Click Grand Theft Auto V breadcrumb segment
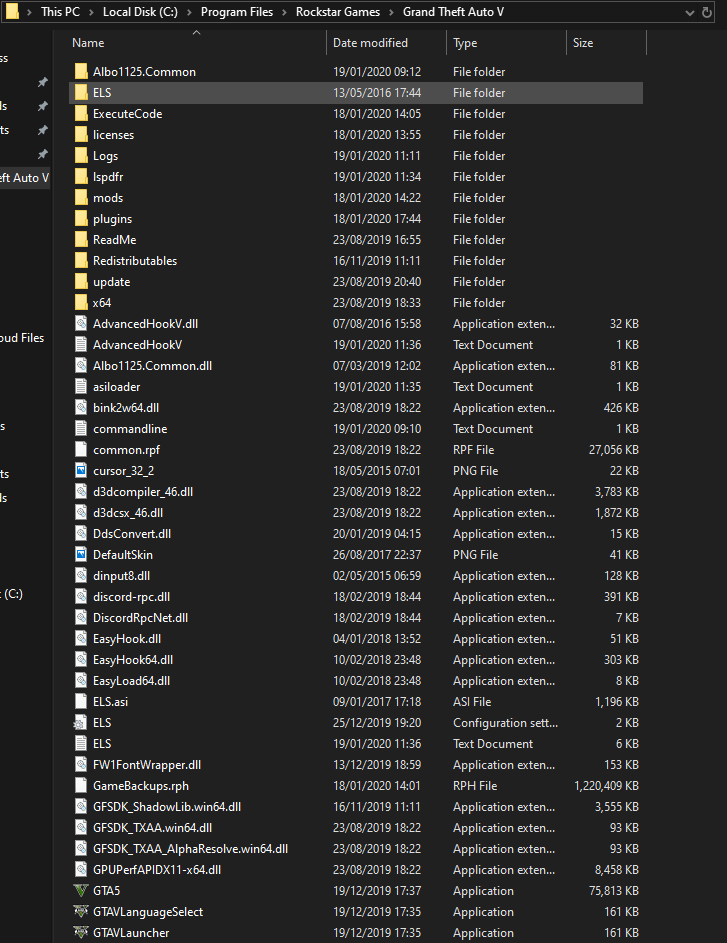727x943 pixels. coord(453,12)
